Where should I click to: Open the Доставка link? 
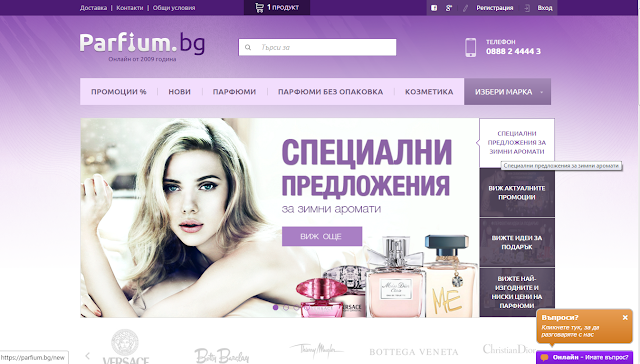[93, 8]
